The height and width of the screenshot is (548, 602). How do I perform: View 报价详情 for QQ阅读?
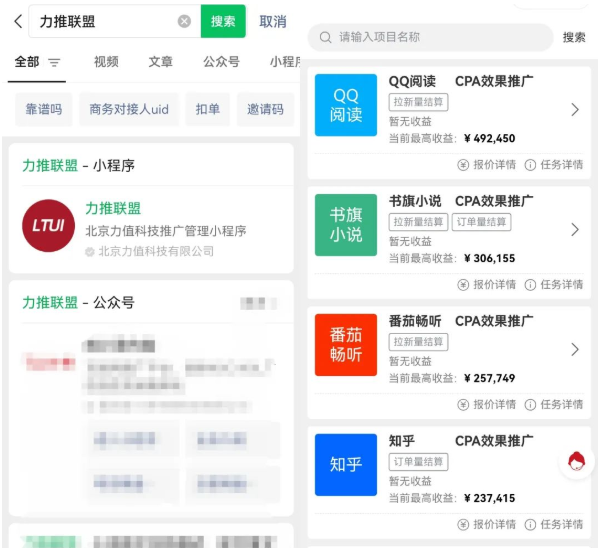(487, 165)
